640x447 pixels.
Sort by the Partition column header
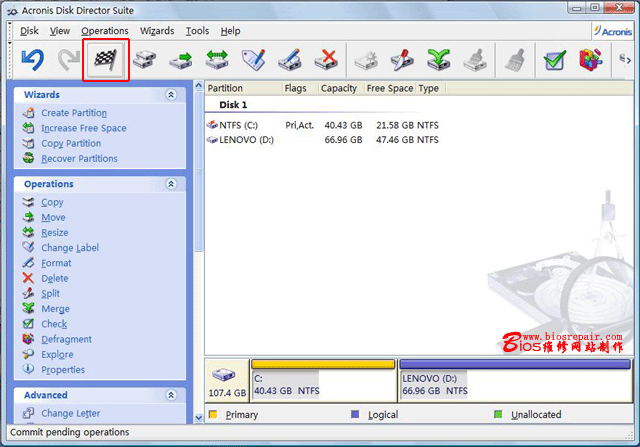click(x=244, y=89)
